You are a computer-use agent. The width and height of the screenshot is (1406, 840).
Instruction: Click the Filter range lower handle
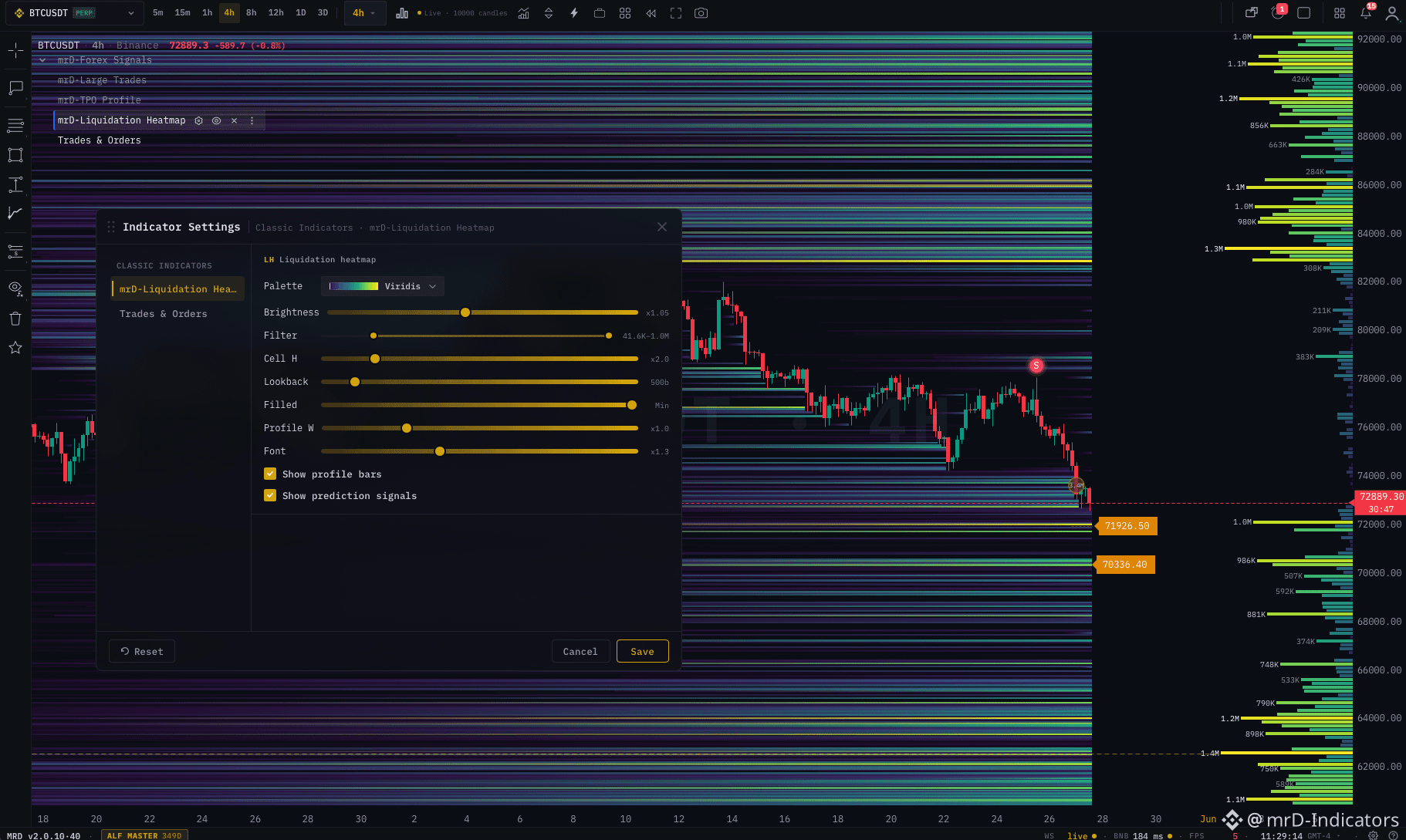click(x=373, y=336)
